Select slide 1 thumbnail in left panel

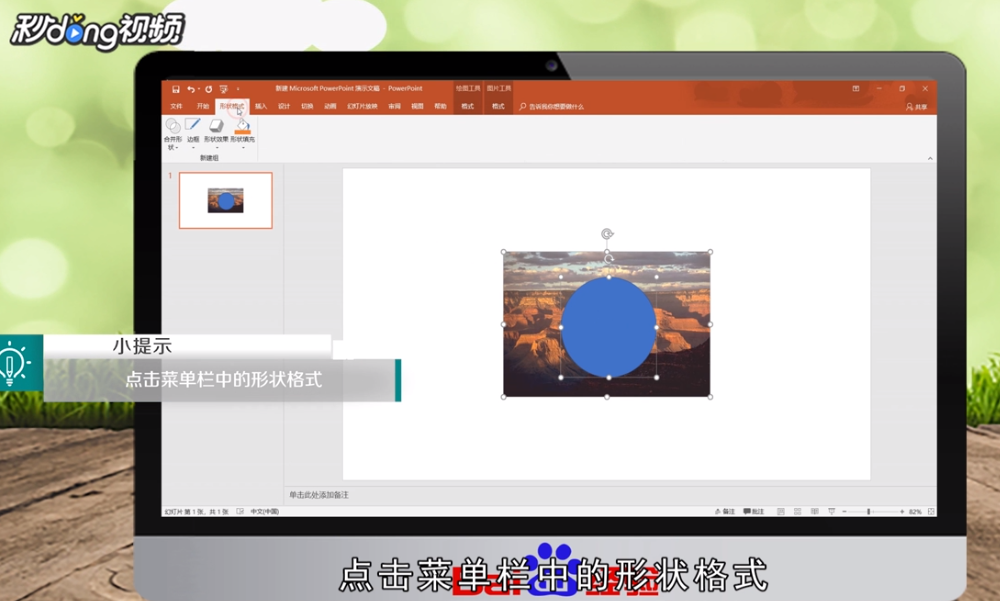(x=225, y=199)
